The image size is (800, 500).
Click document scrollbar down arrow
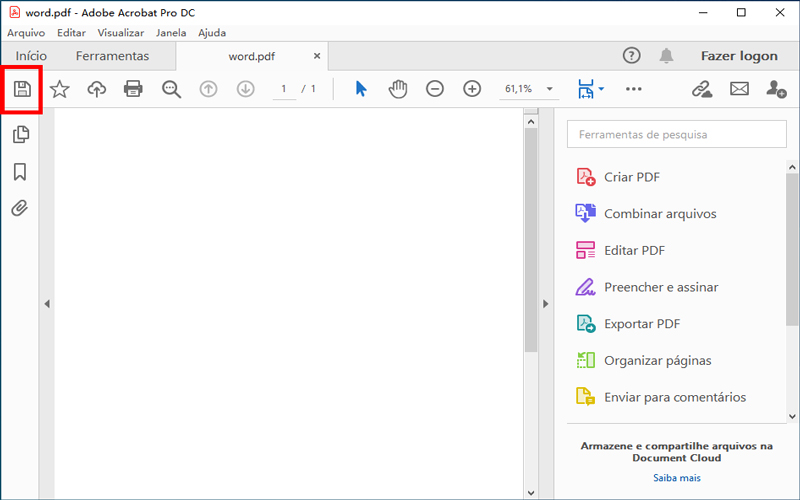[x=531, y=493]
